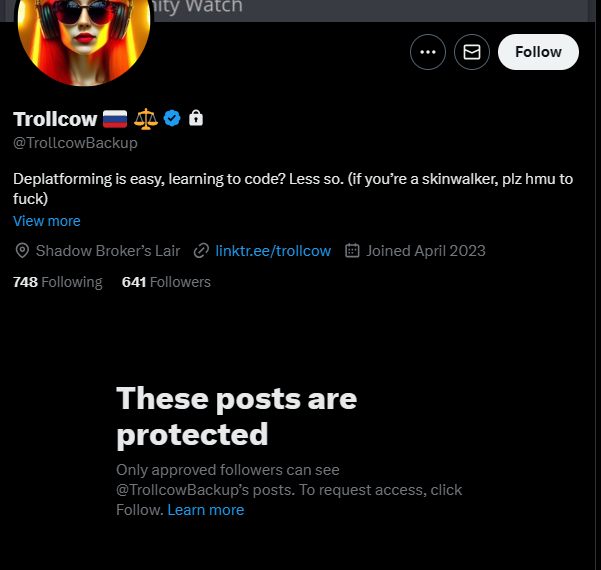Click the padlock protected-account icon
The width and height of the screenshot is (601, 570).
pyautogui.click(x=196, y=118)
